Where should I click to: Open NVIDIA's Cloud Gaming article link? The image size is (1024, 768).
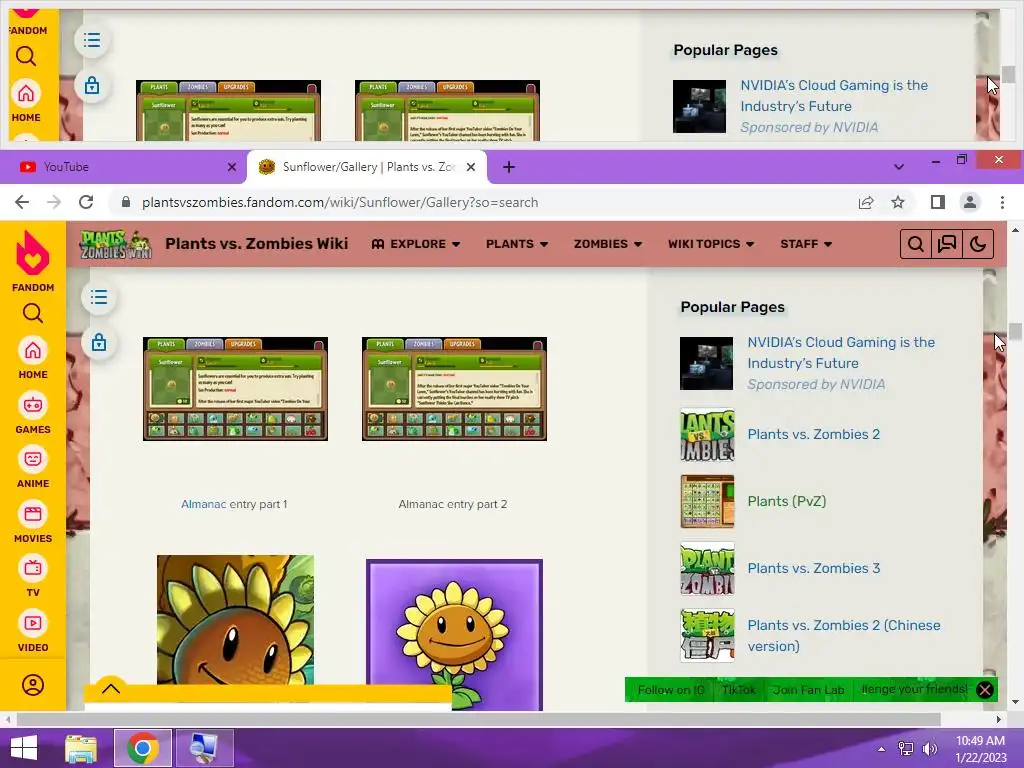pos(841,353)
